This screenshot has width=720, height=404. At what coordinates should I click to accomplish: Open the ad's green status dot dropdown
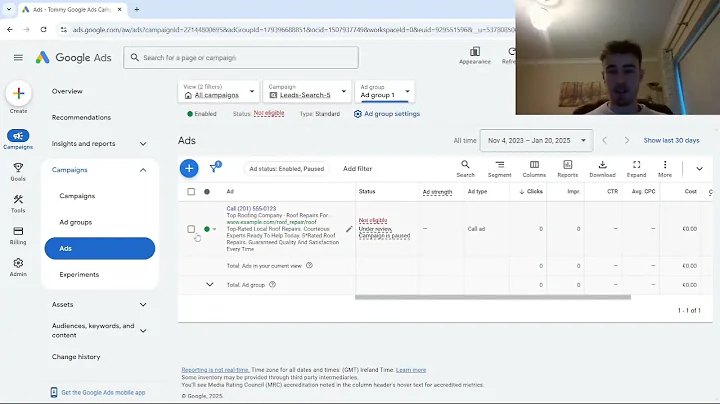(x=210, y=229)
